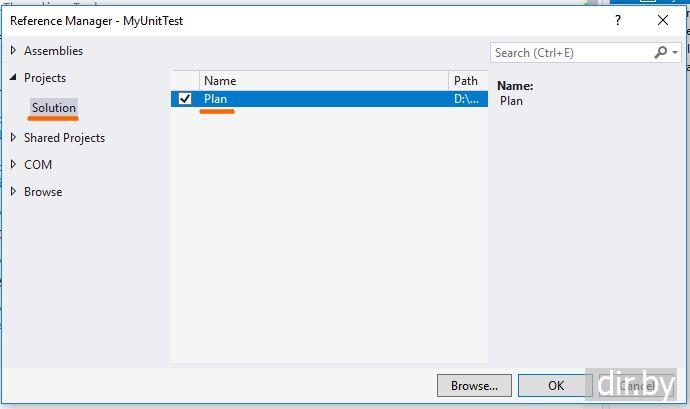The image size is (690, 409).
Task: Click the Path column header
Action: [467, 80]
